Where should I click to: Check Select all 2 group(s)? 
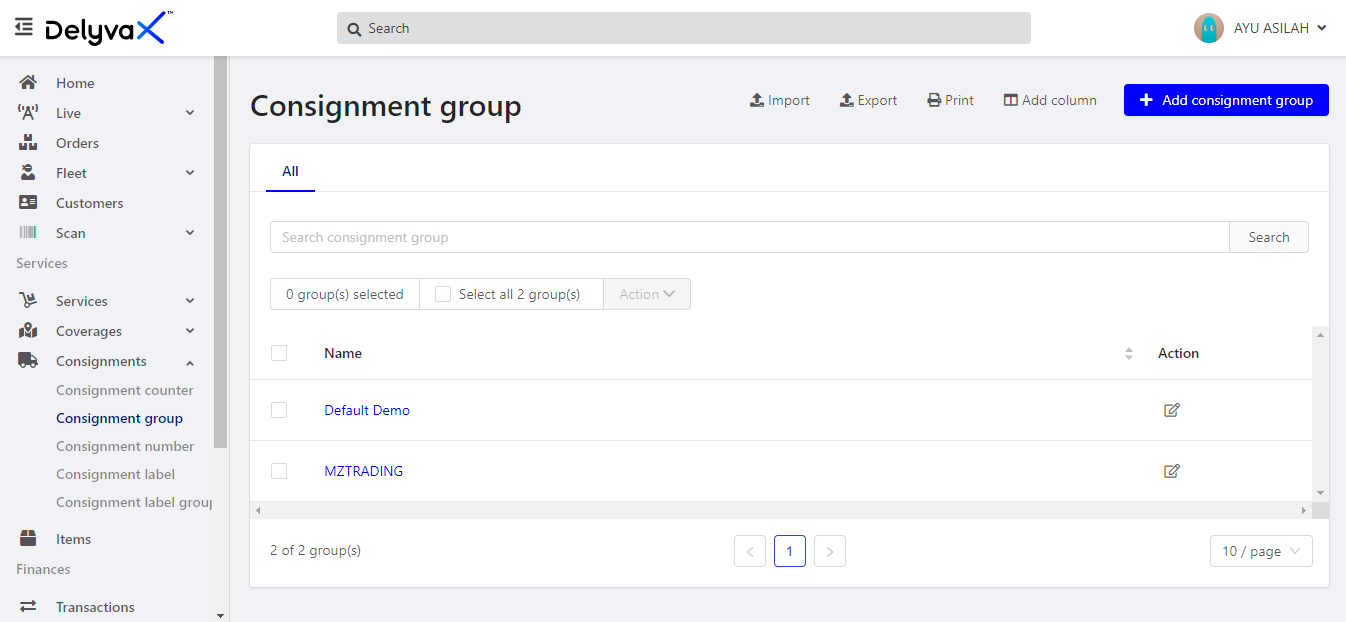(x=443, y=294)
